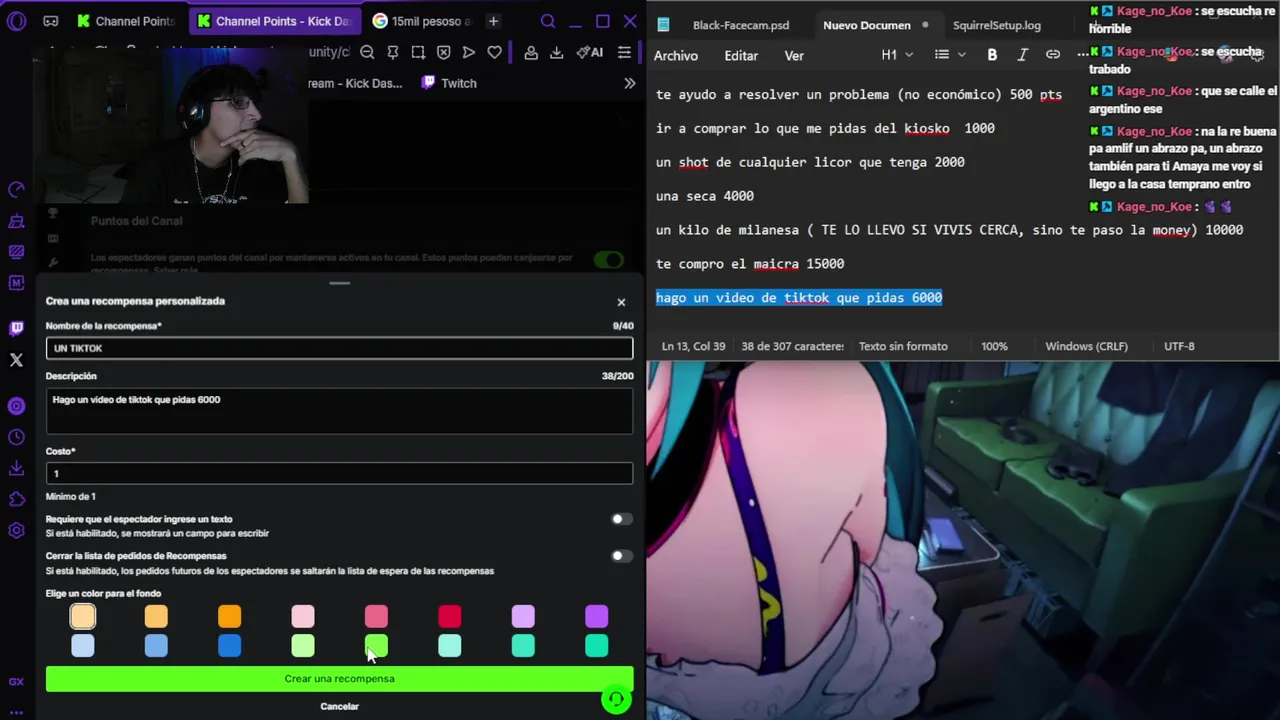Open SquirrelSetup.log tab in Notepad
The image size is (1280, 720).
tap(996, 25)
